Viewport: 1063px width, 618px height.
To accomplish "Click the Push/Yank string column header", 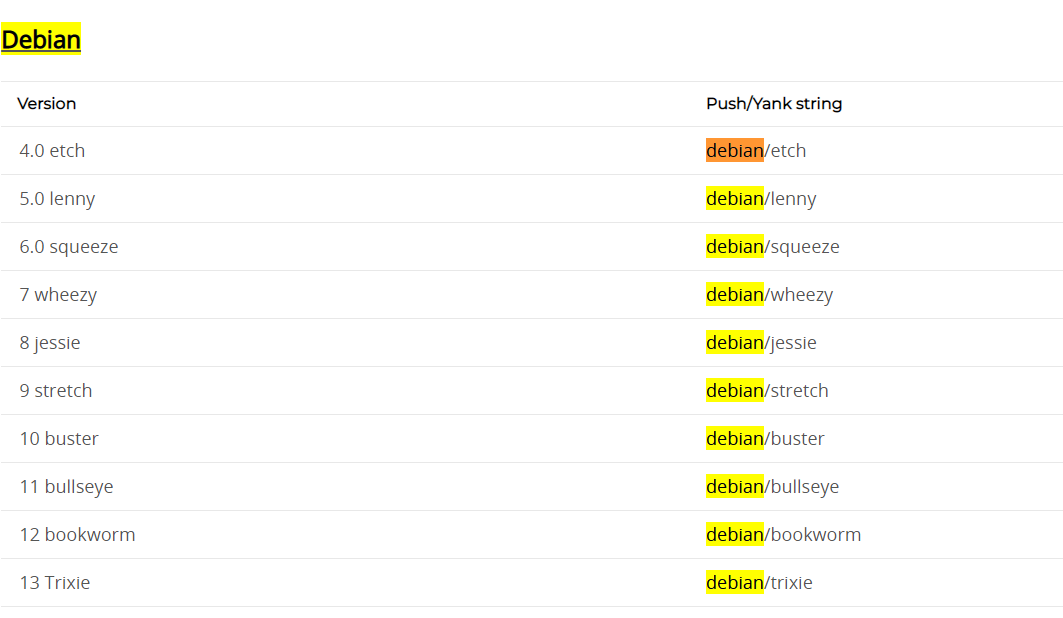I will pyautogui.click(x=774, y=104).
